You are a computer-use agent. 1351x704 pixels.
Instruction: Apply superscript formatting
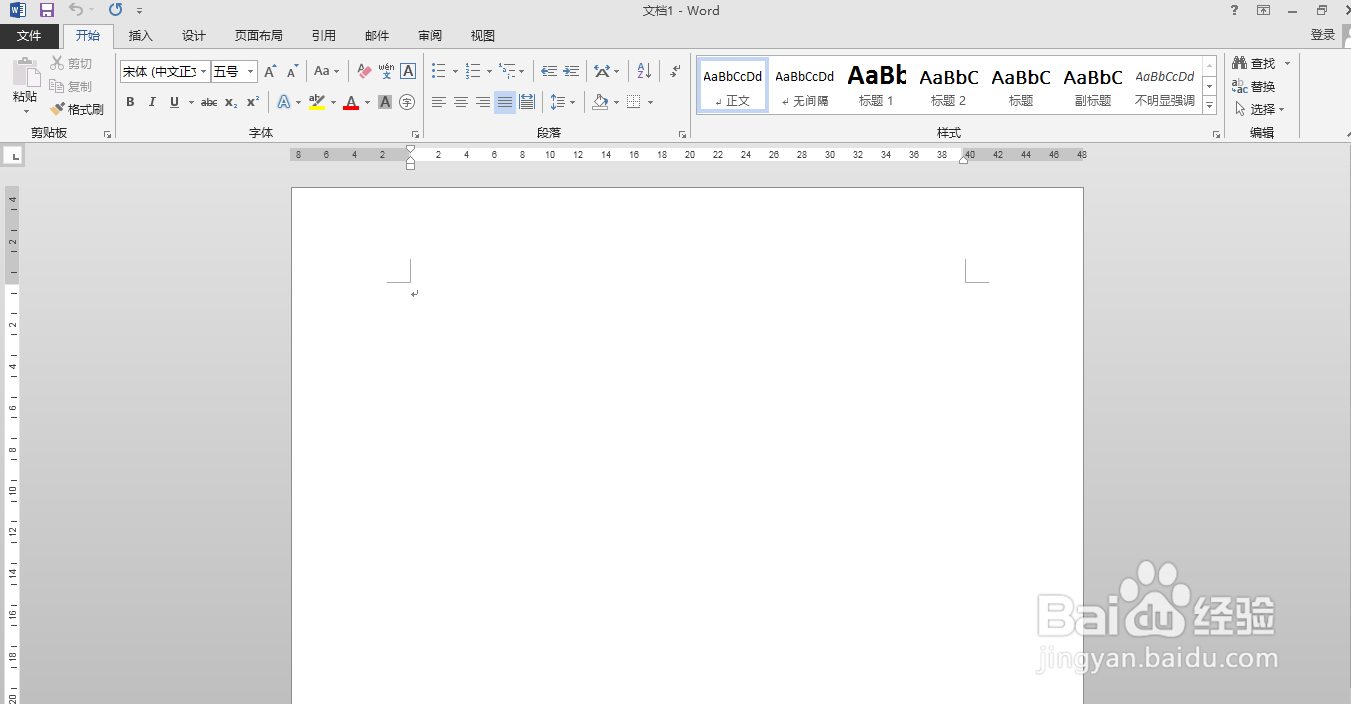click(x=253, y=102)
